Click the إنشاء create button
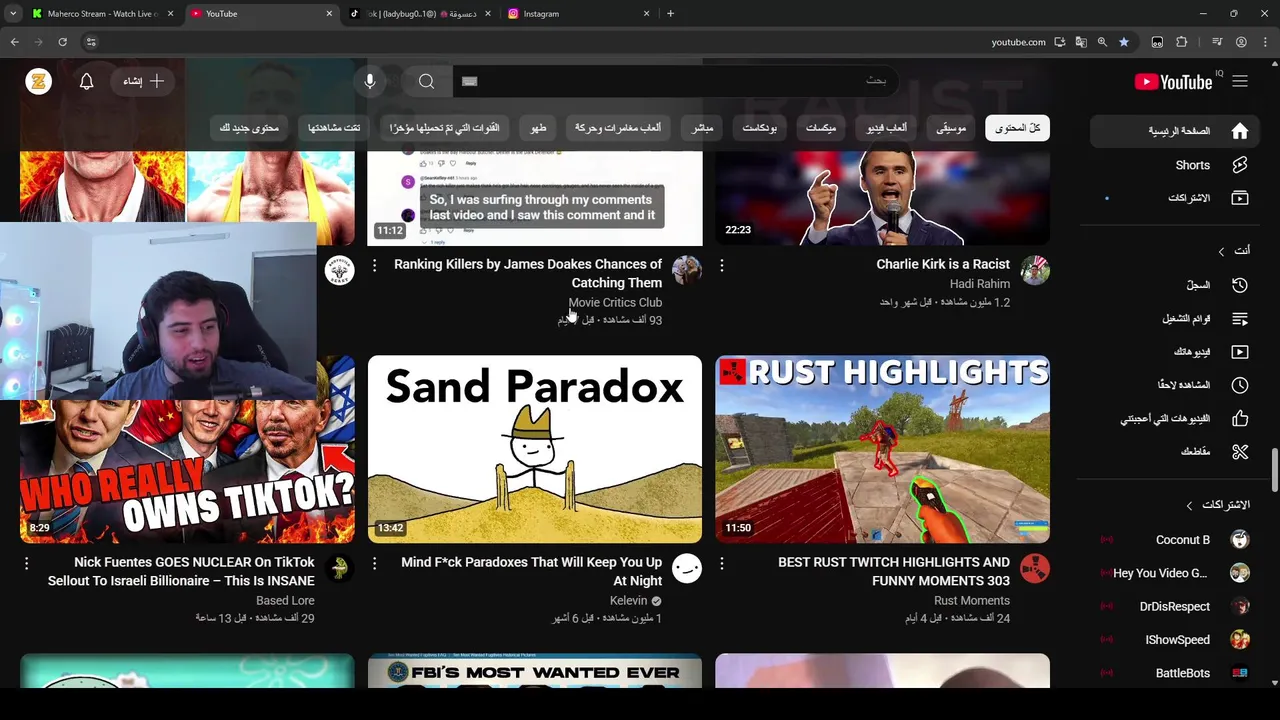This screenshot has width=1280, height=720. [x=143, y=82]
